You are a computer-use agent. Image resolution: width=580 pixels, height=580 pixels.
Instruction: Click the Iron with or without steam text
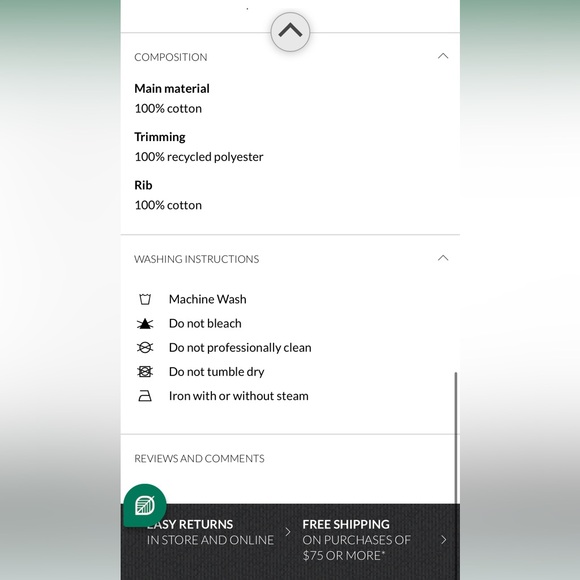coord(239,396)
